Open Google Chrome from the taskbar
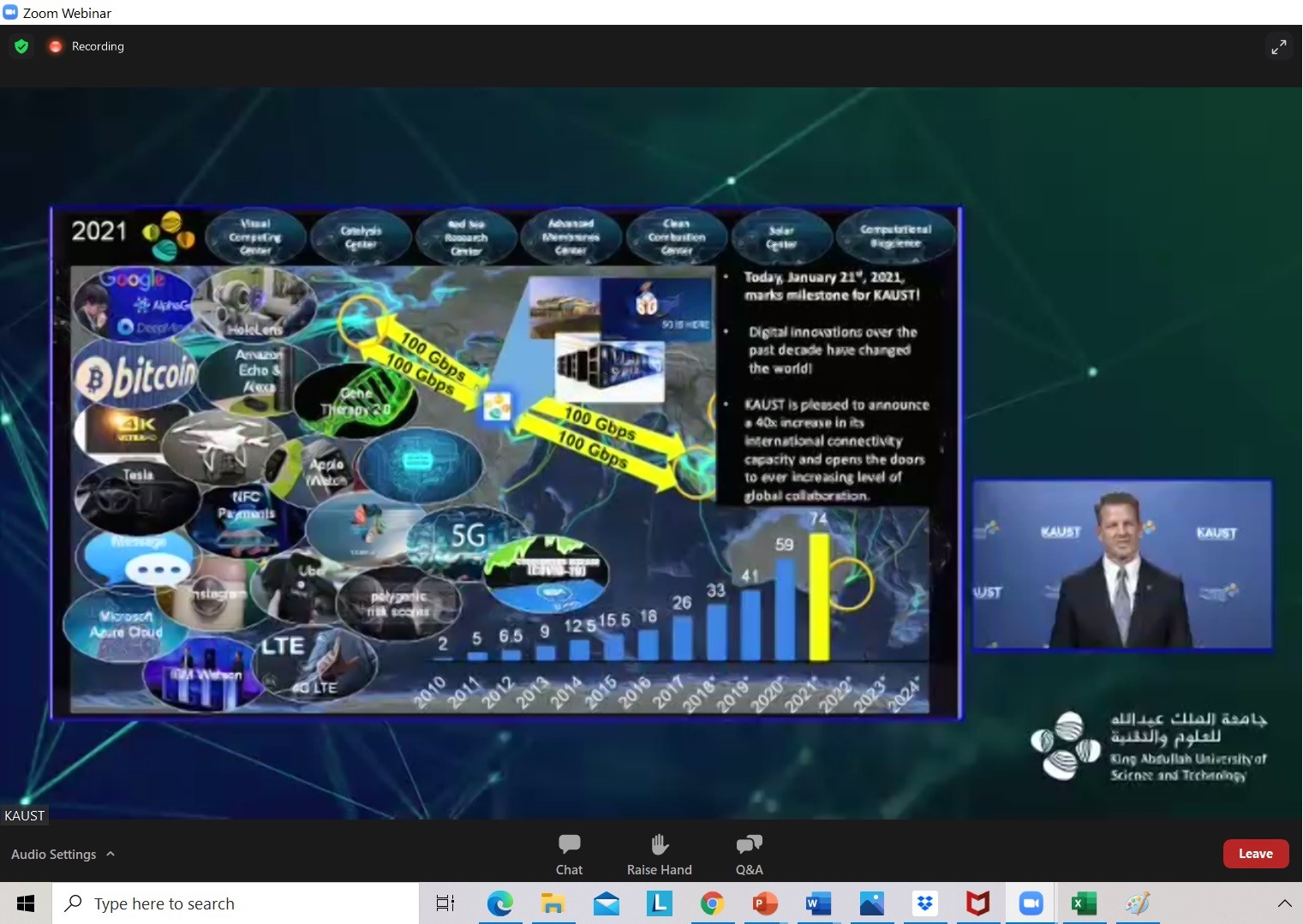This screenshot has width=1303, height=924. point(712,903)
